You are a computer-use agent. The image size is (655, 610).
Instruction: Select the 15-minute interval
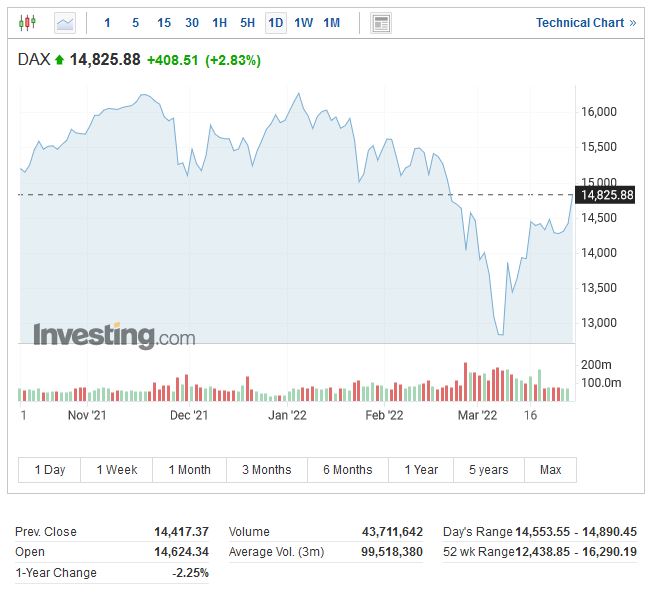click(164, 22)
